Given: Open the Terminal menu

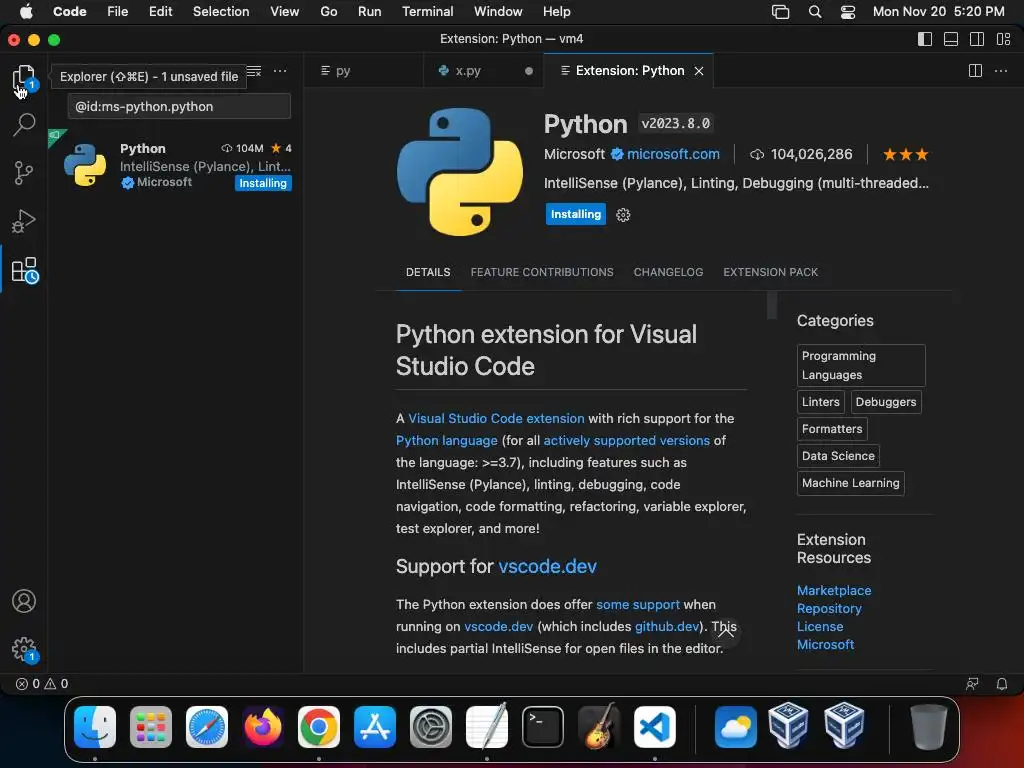Looking at the screenshot, I should (x=427, y=12).
